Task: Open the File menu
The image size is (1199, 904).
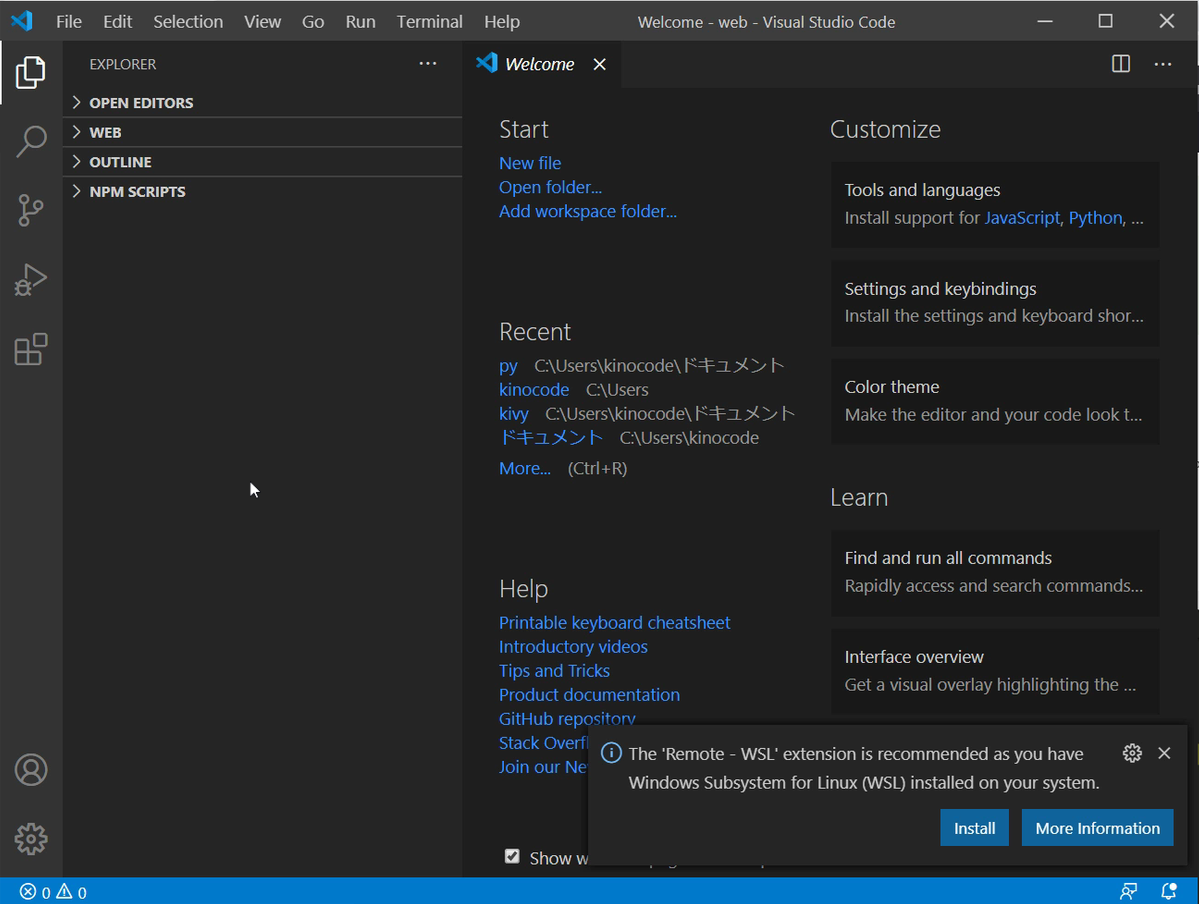Action: point(69,21)
